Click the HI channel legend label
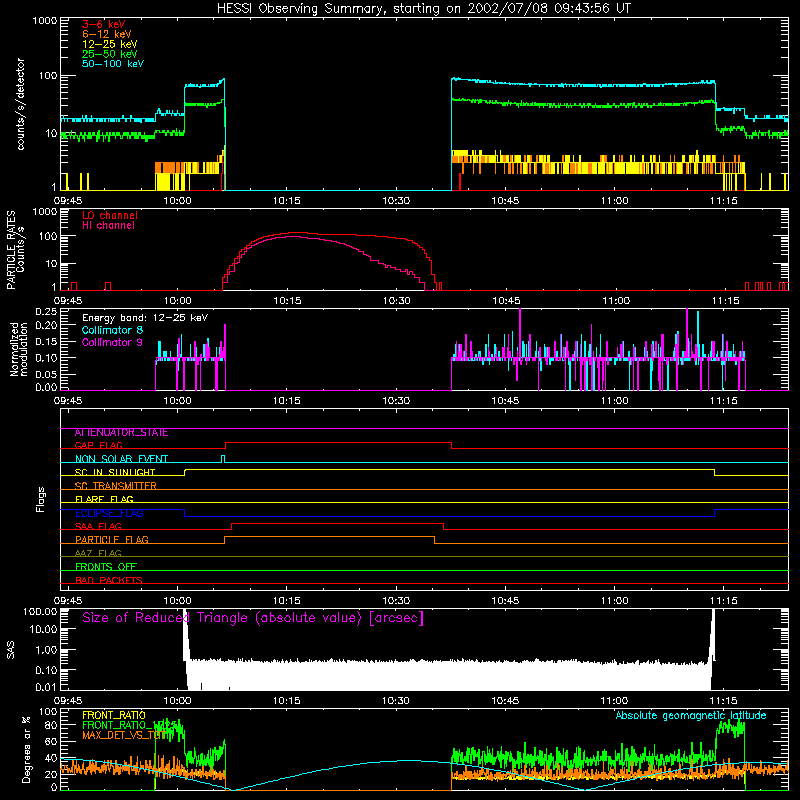This screenshot has height=800, width=800. pyautogui.click(x=108, y=226)
